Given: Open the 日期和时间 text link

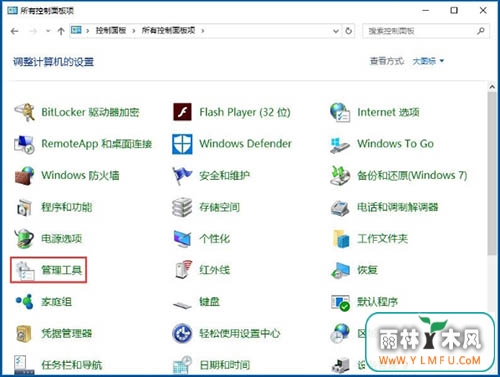Looking at the screenshot, I should pos(224,365).
